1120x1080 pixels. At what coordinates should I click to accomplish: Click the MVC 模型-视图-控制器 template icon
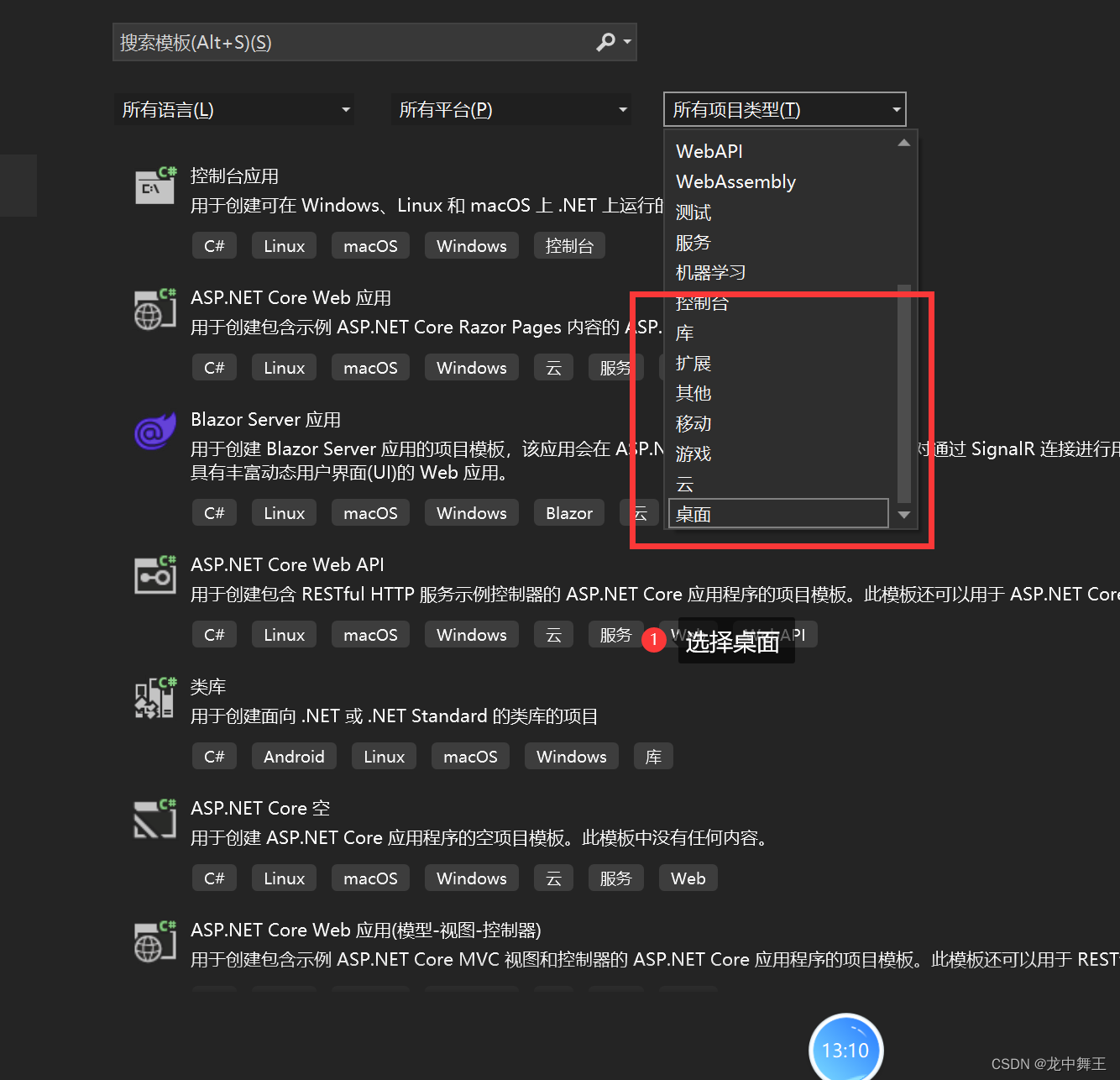[156, 941]
